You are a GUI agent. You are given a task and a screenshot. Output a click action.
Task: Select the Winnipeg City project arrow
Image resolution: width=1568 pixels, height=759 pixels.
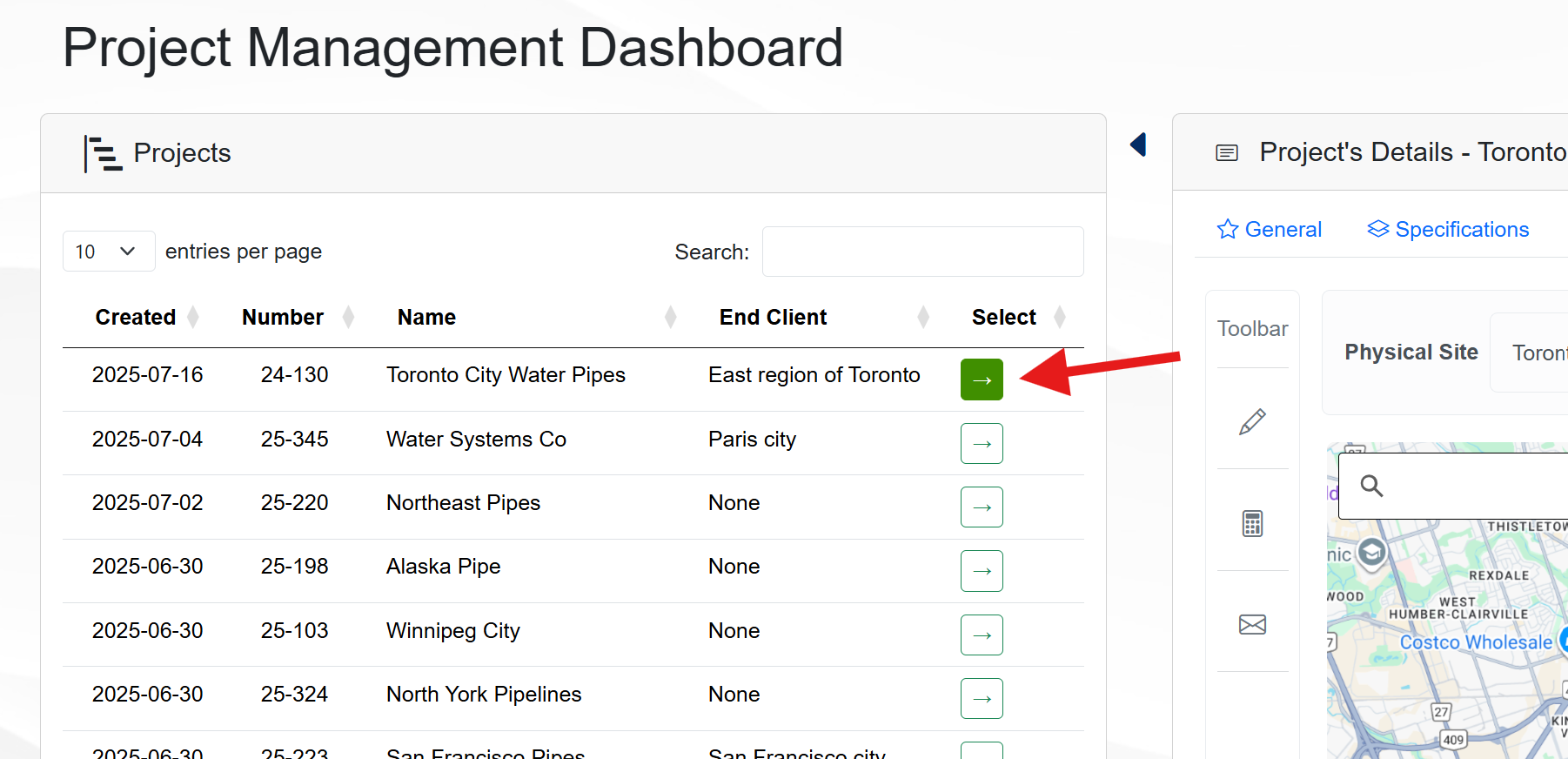coord(982,635)
